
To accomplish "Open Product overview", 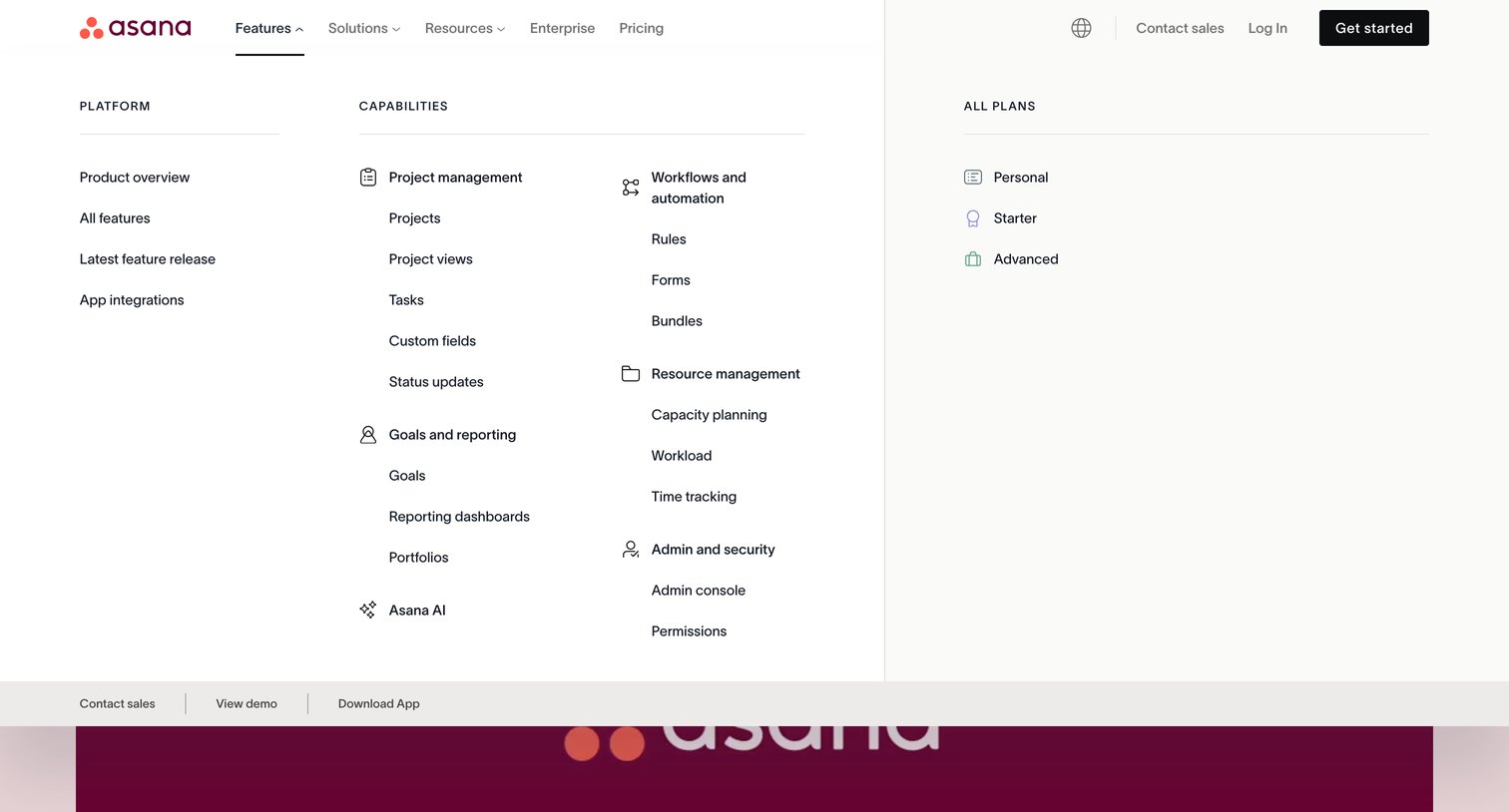I will click(135, 178).
